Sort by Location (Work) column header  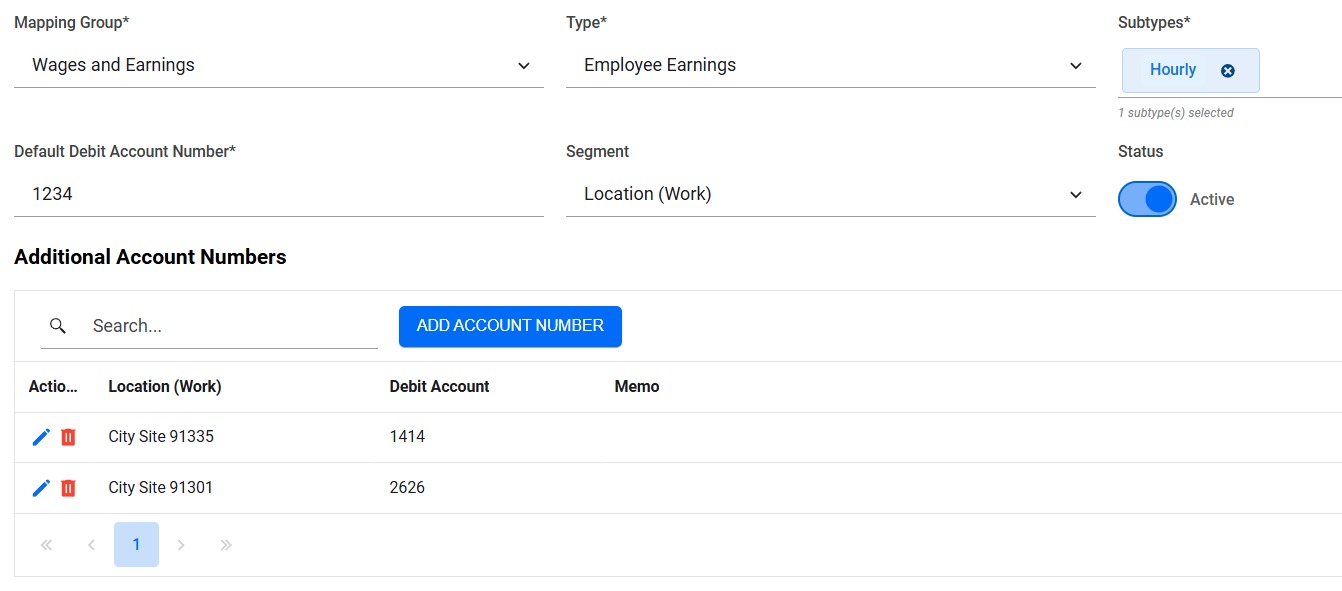click(x=165, y=386)
